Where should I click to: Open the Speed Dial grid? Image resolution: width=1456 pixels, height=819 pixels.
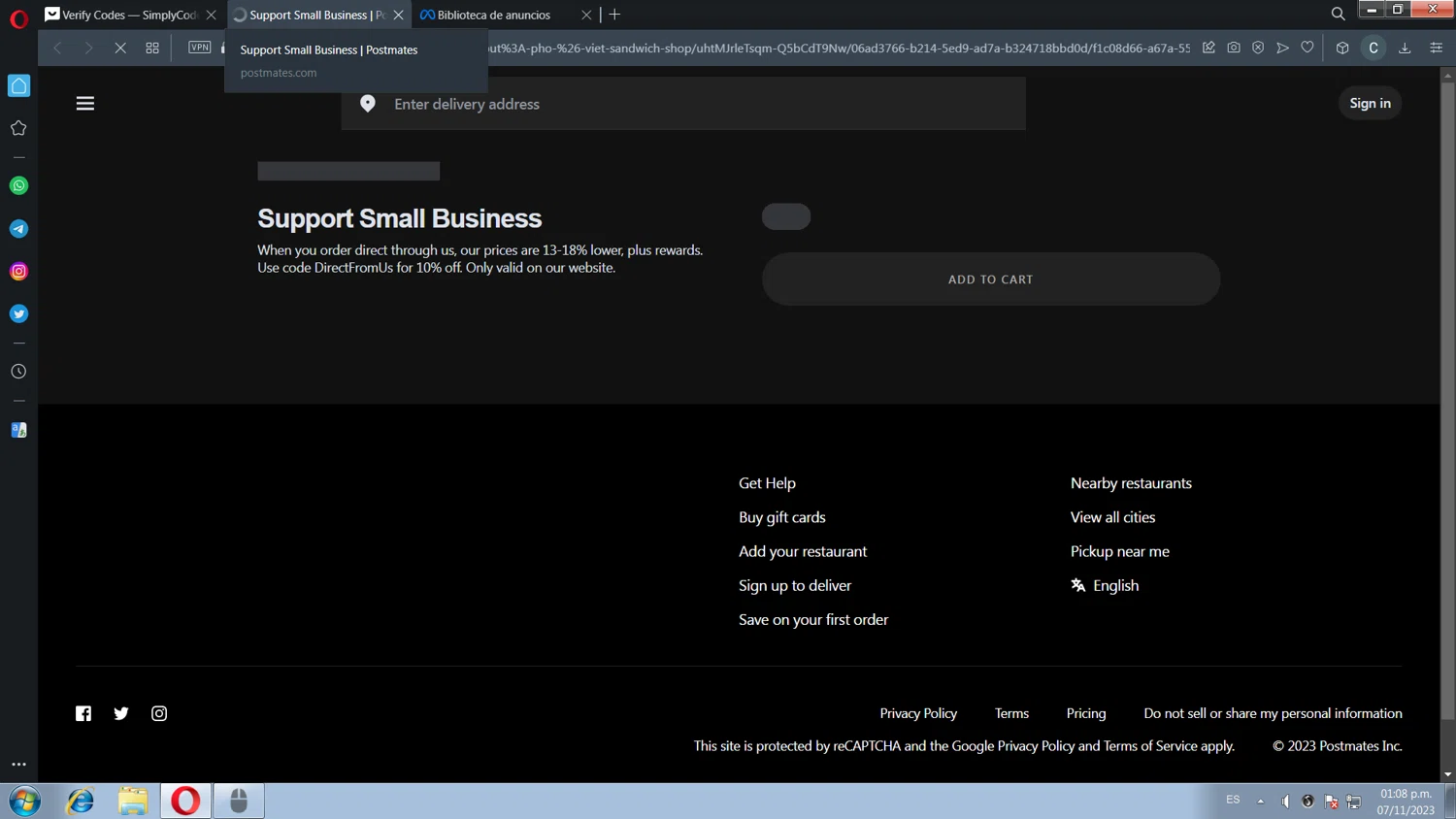152,48
